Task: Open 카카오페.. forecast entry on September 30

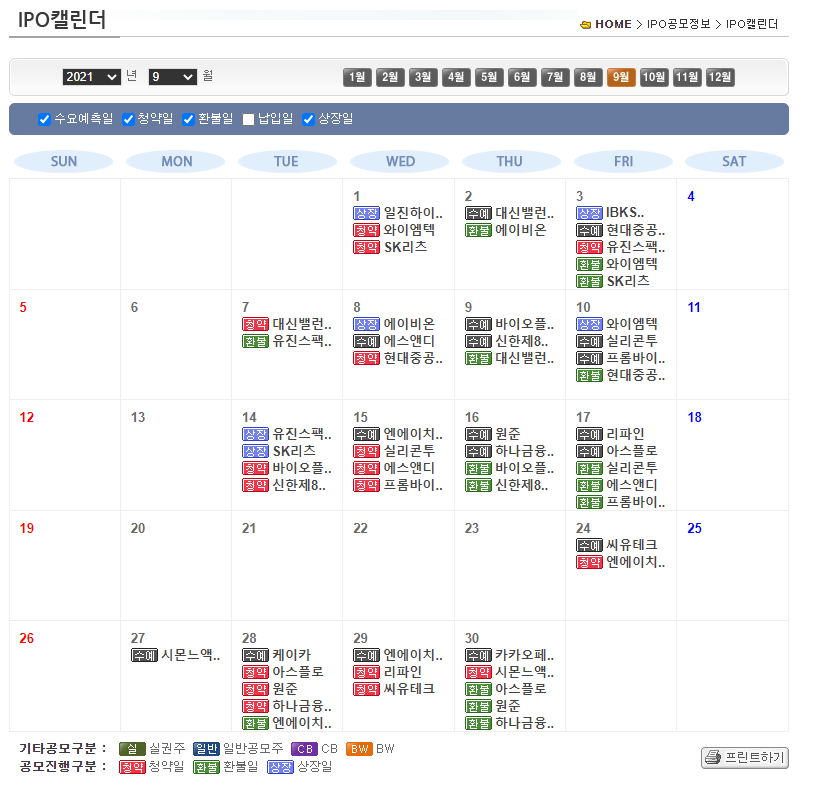Action: pos(525,654)
